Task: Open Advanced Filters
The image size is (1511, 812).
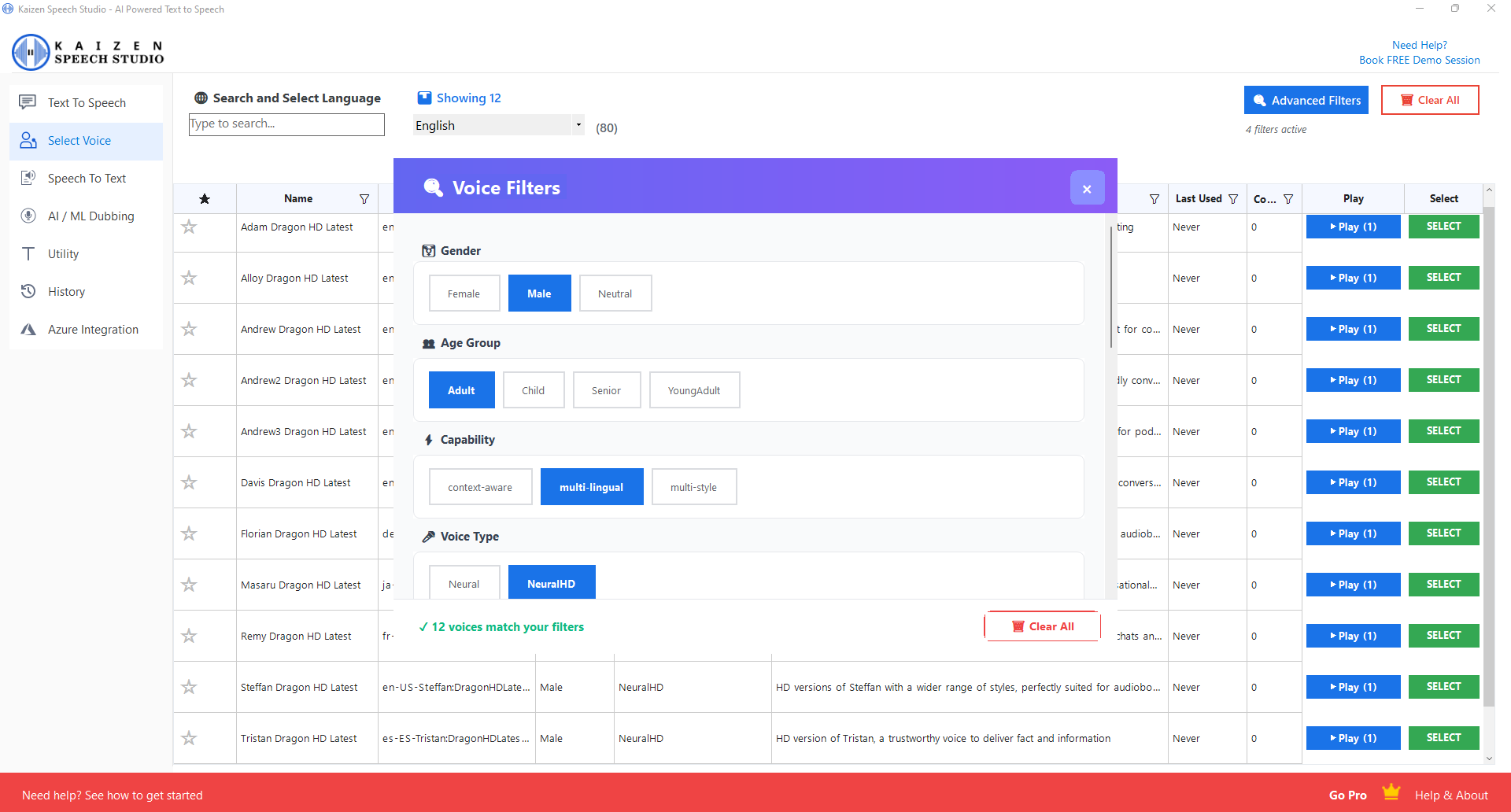Action: coord(1306,100)
